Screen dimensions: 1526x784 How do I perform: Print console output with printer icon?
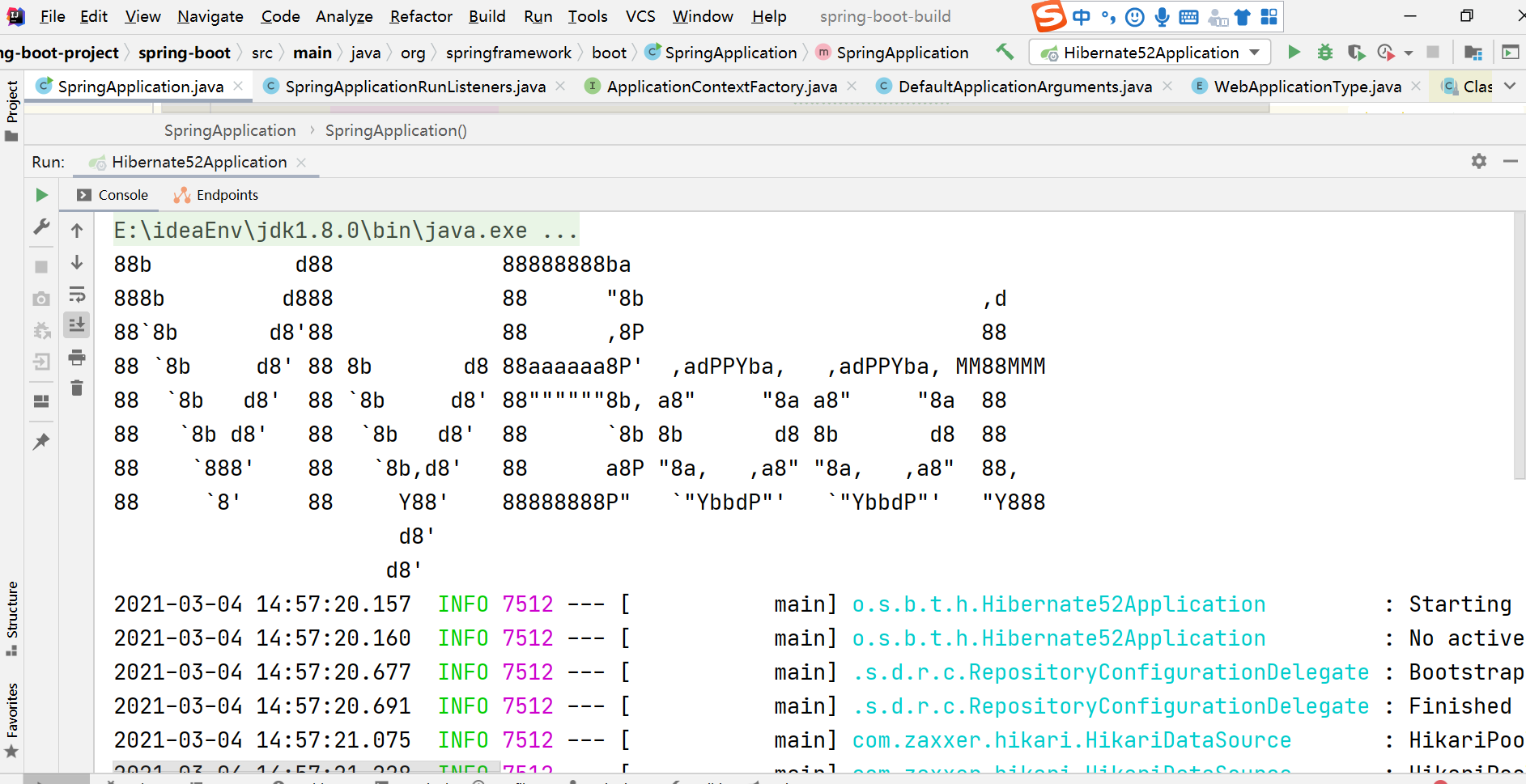[x=77, y=358]
